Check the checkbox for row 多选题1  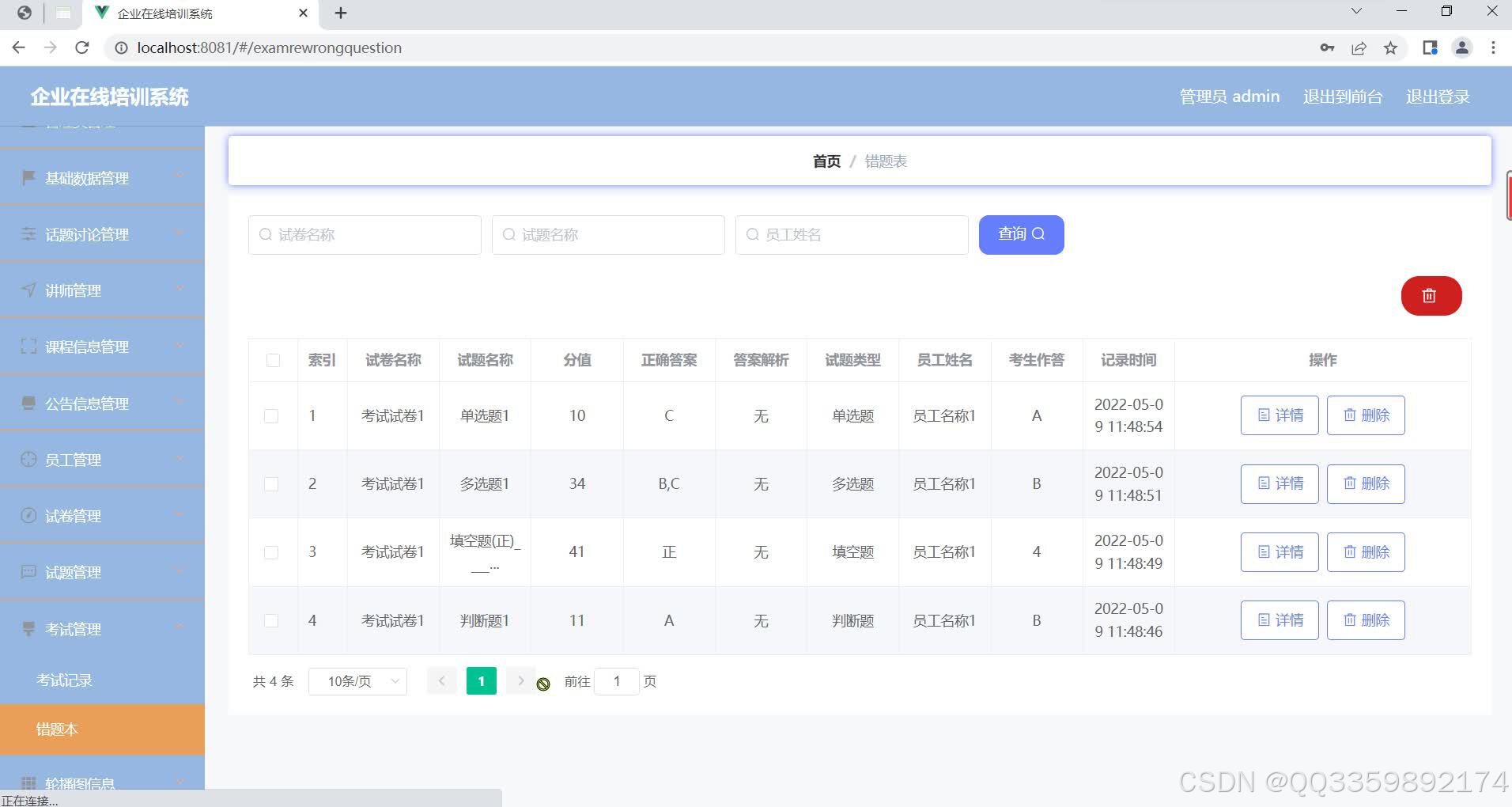pyautogui.click(x=271, y=484)
